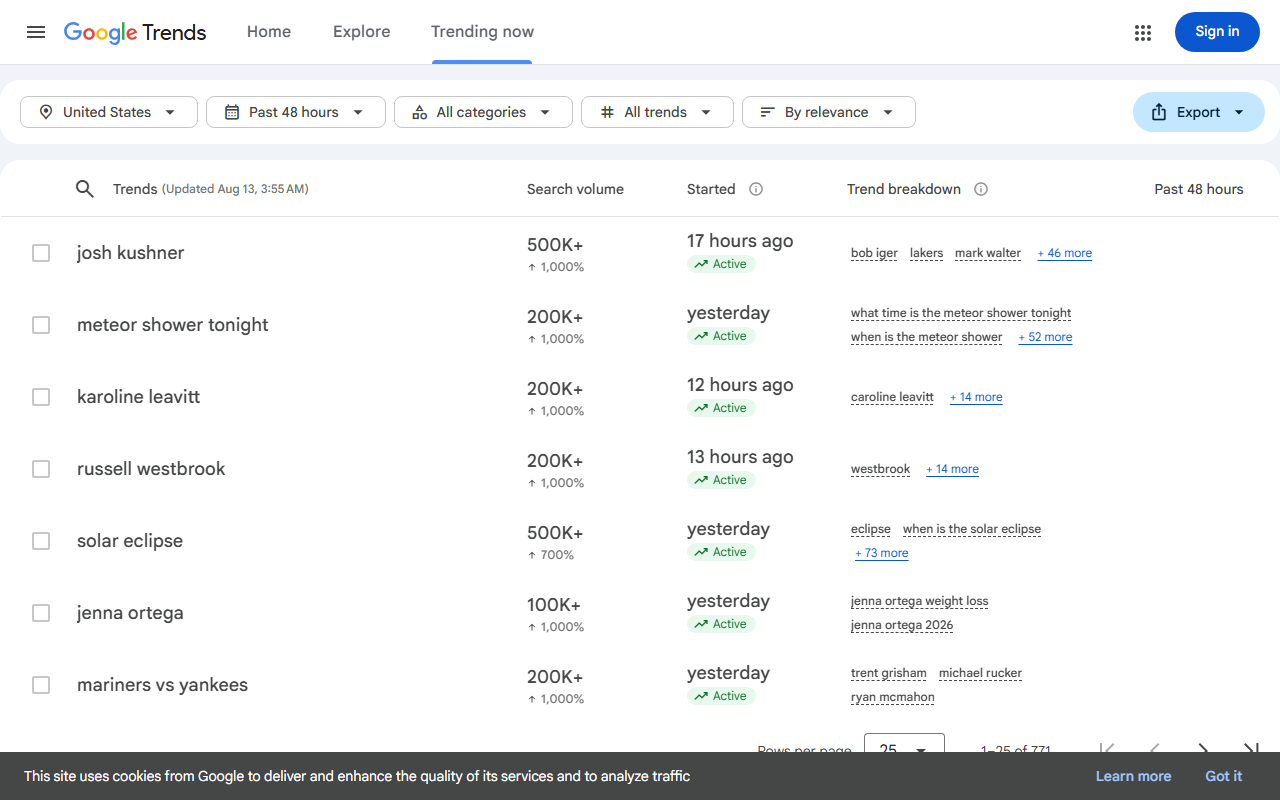
Task: Open the caroline leavitt related query
Action: pyautogui.click(x=892, y=397)
